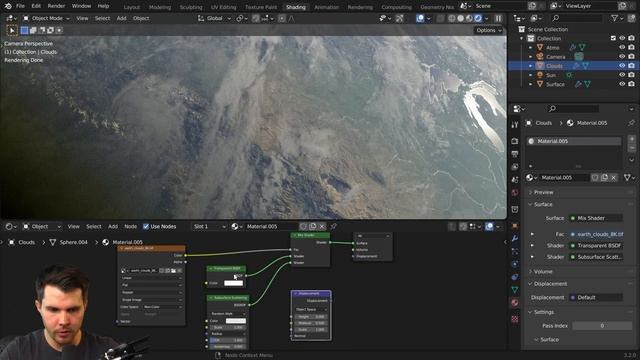Image resolution: width=640 pixels, height=360 pixels.
Task: Click the Subsurface Scattering shader button
Action: coord(596,257)
